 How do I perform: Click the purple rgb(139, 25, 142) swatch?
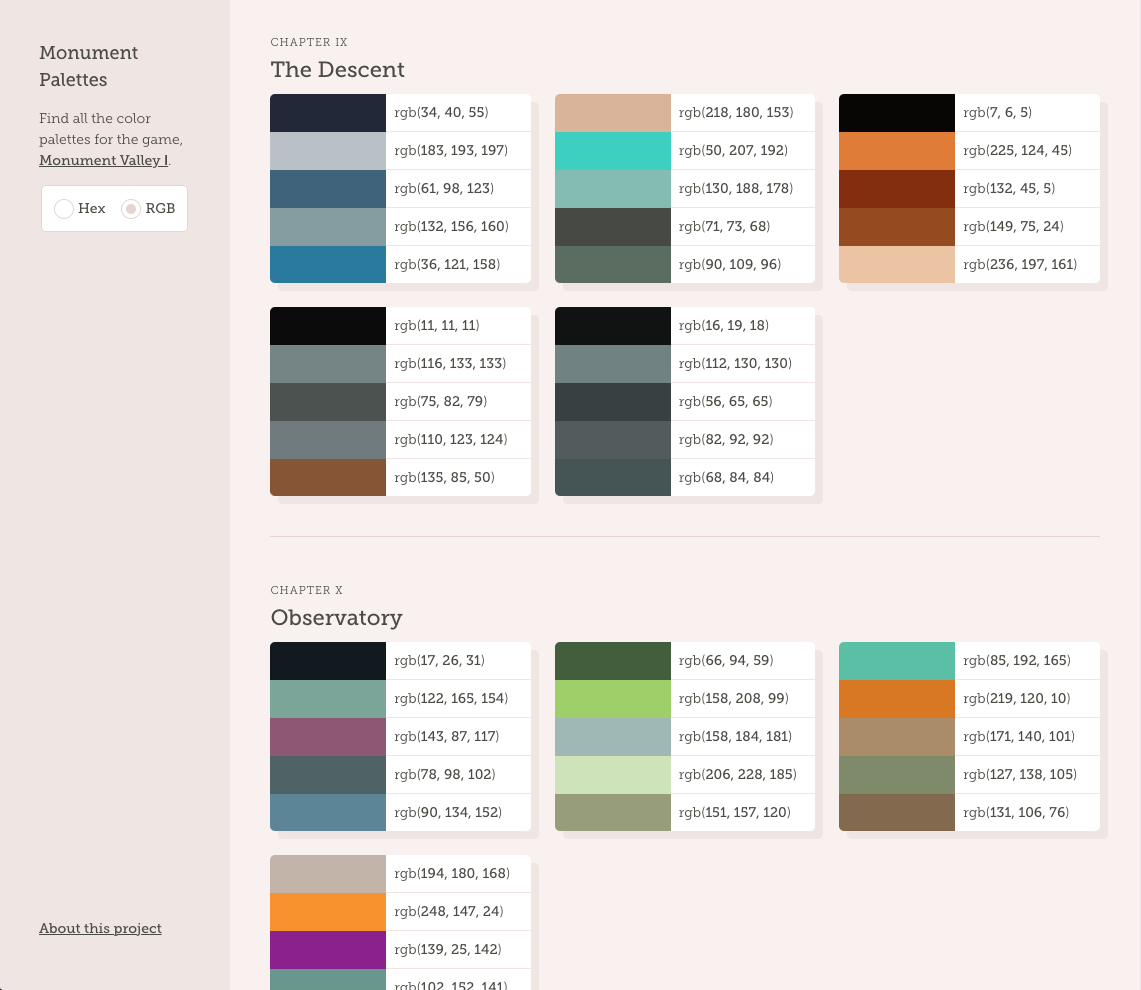[x=328, y=949]
